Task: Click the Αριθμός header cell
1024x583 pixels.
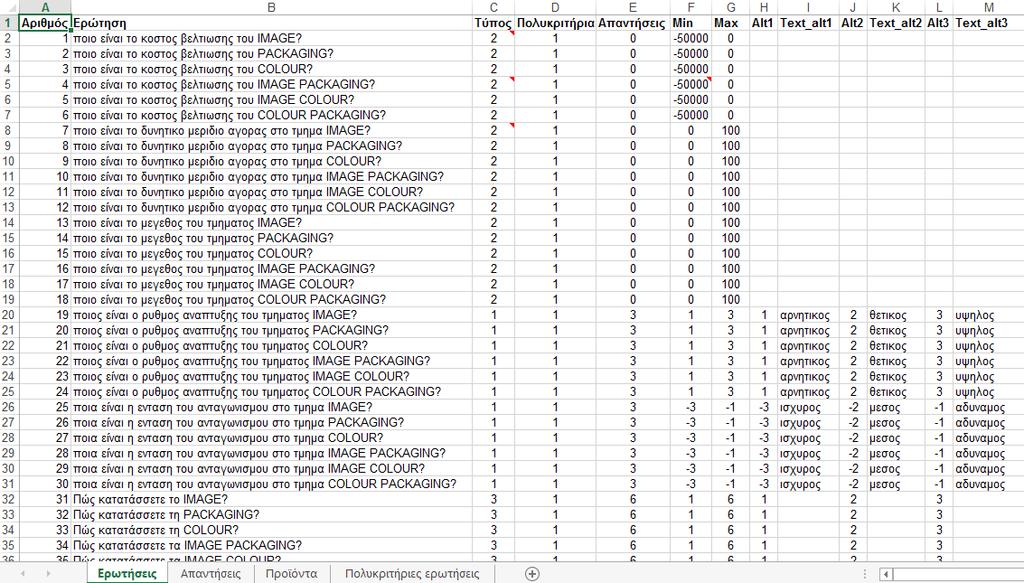Action: pos(45,23)
